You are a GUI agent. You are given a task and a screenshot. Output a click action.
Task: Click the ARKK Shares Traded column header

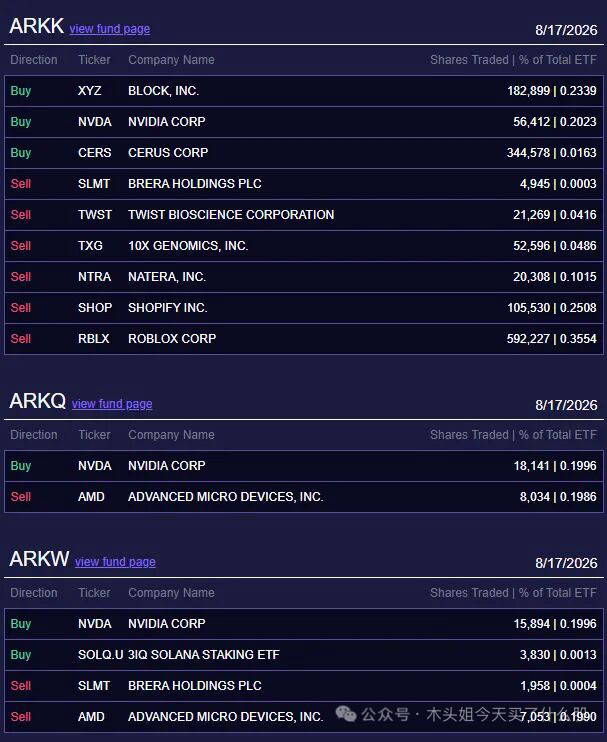(x=469, y=60)
